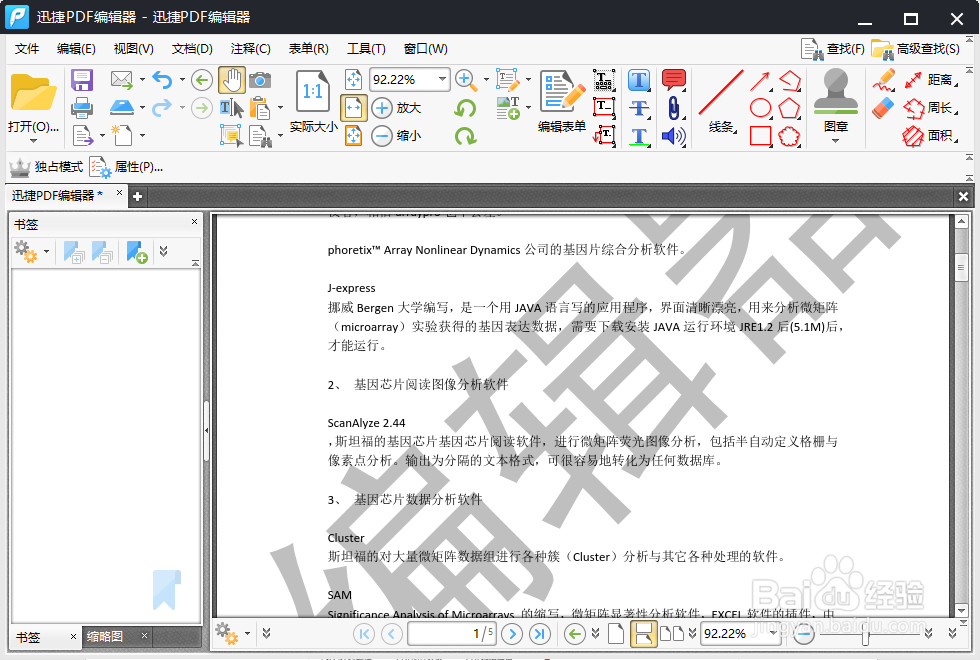Image resolution: width=980 pixels, height=660 pixels.
Task: Add a sticky note comment
Action: (x=674, y=80)
